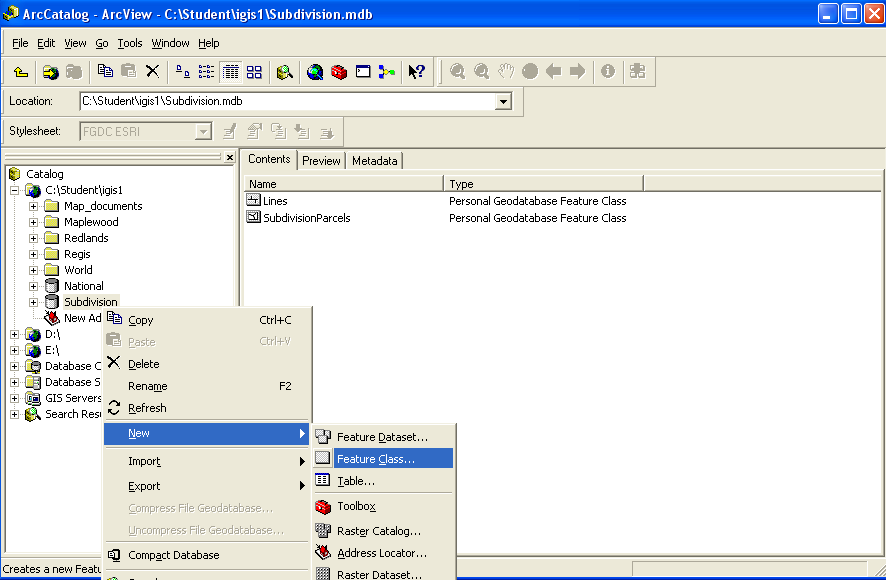Open the red ArcToolbox icon
This screenshot has width=886, height=580.
point(339,72)
